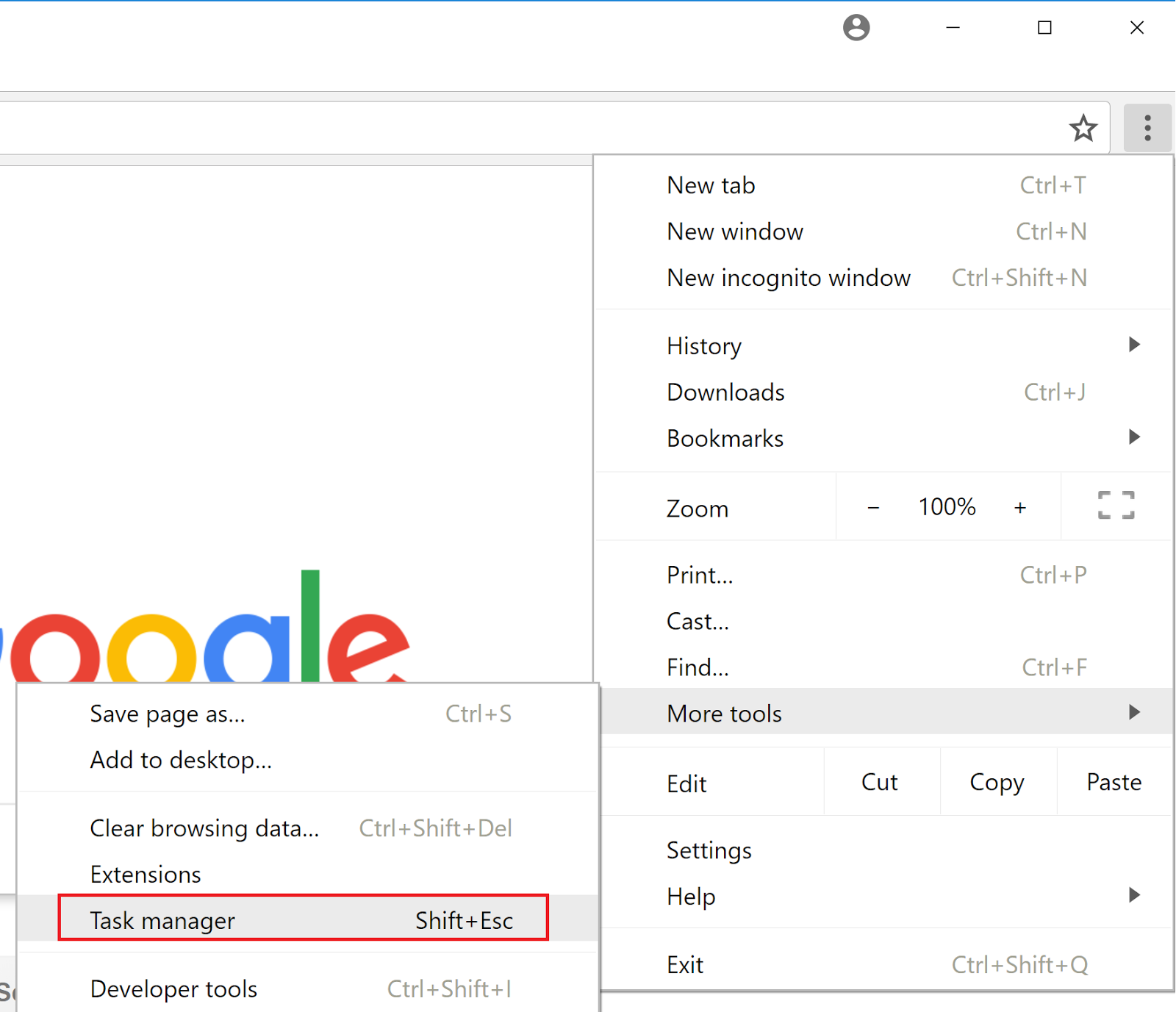The width and height of the screenshot is (1176, 1012).
Task: Click the Paste button
Action: pyautogui.click(x=1113, y=782)
